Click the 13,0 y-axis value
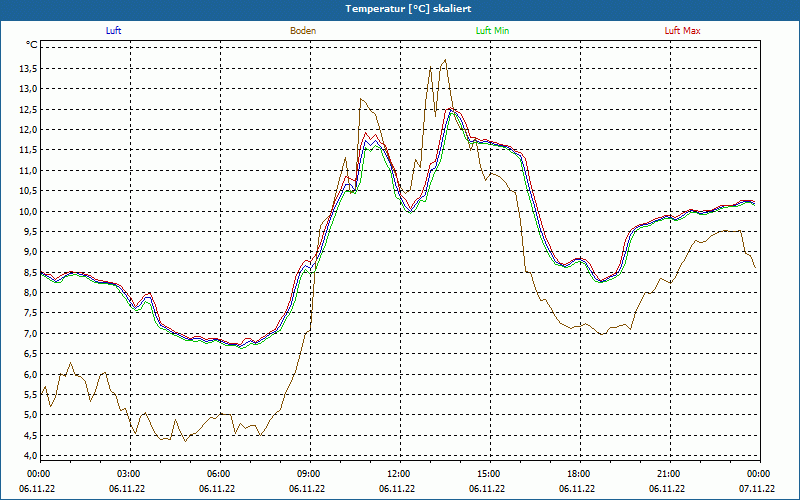Image resolution: width=800 pixels, height=500 pixels. (29, 89)
